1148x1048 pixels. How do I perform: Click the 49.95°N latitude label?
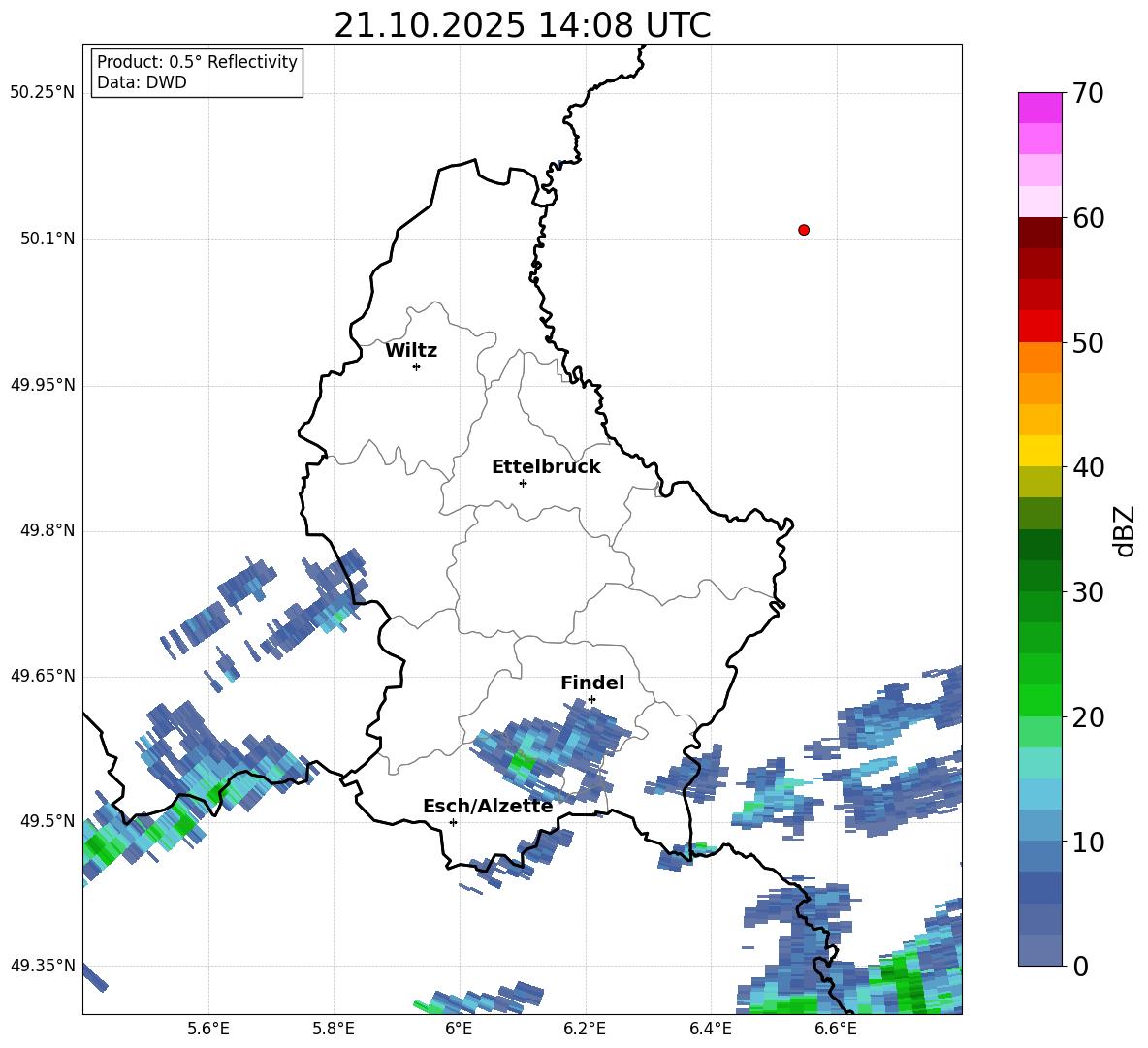click(x=42, y=384)
